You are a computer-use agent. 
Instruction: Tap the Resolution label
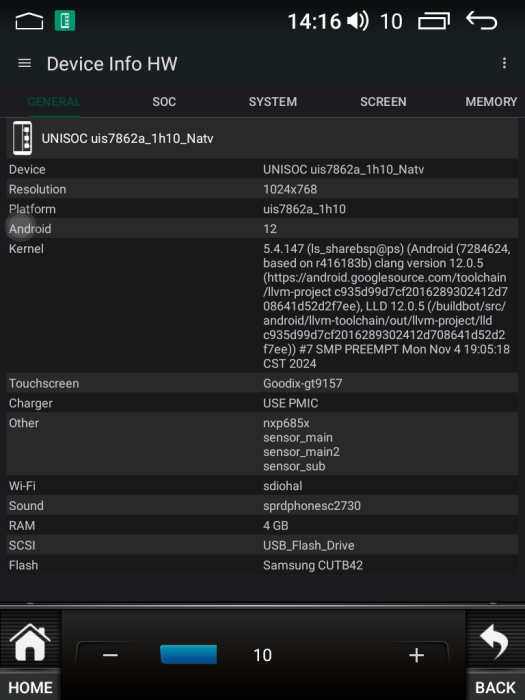(38, 189)
